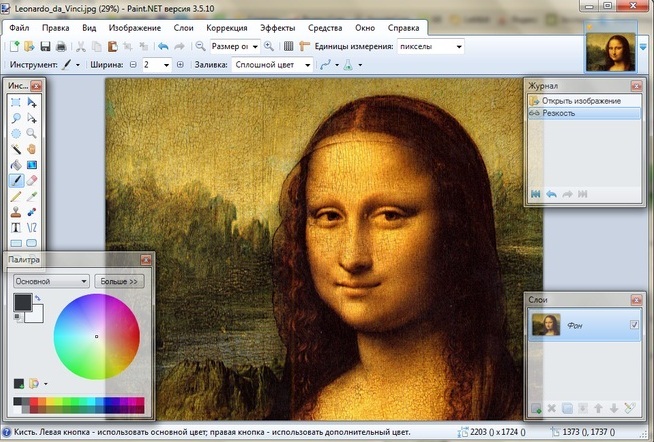Select Открыть изображение history entry
This screenshot has width=654, height=442.
coord(584,101)
